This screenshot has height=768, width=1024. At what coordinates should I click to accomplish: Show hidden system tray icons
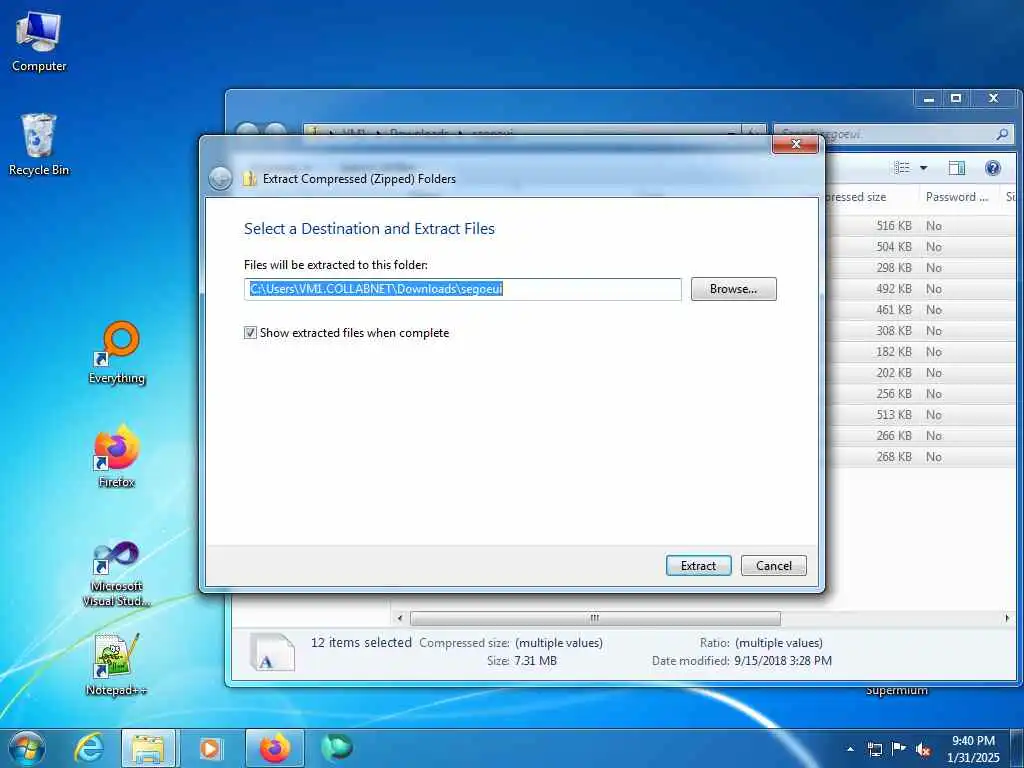(x=850, y=749)
